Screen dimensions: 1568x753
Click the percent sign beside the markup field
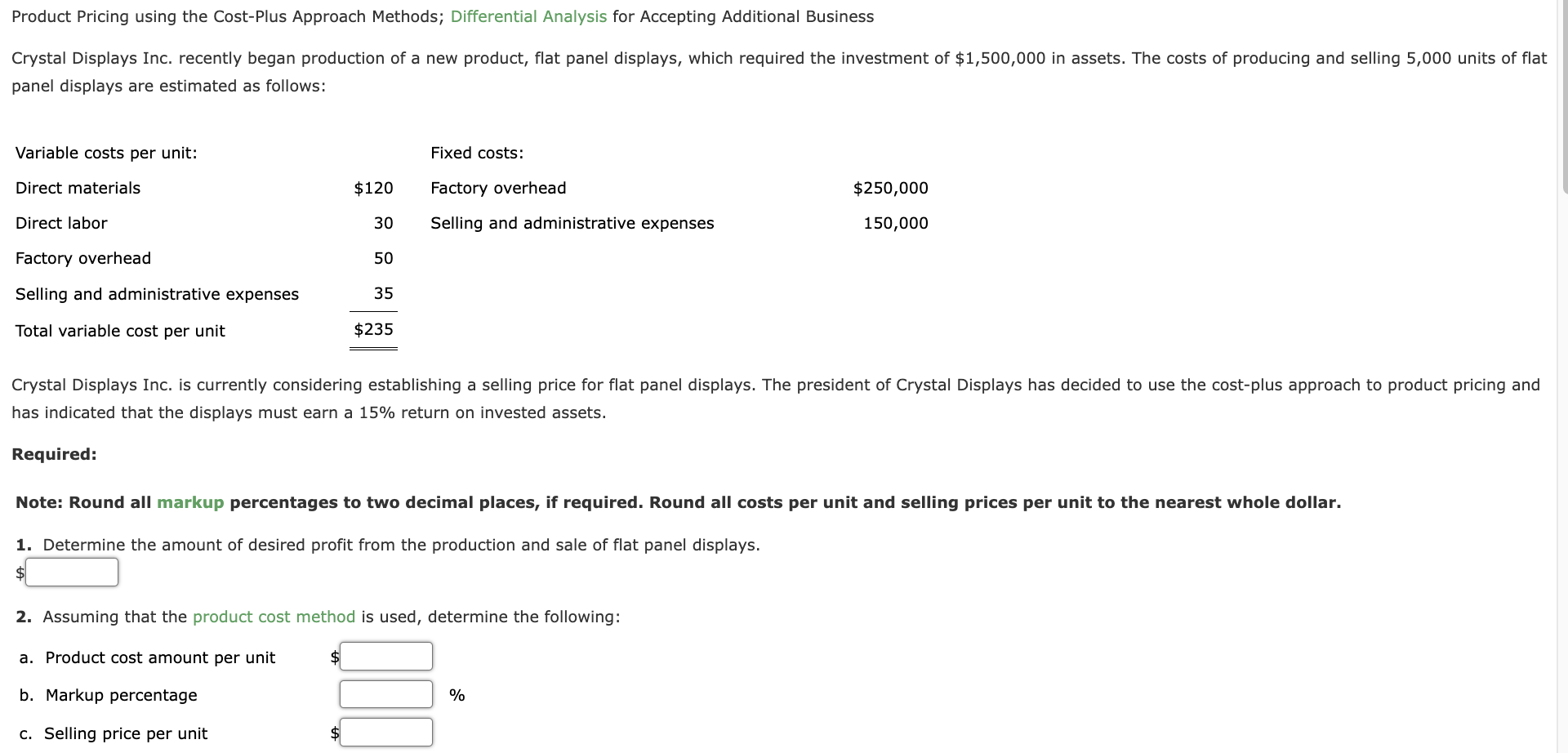point(457,694)
